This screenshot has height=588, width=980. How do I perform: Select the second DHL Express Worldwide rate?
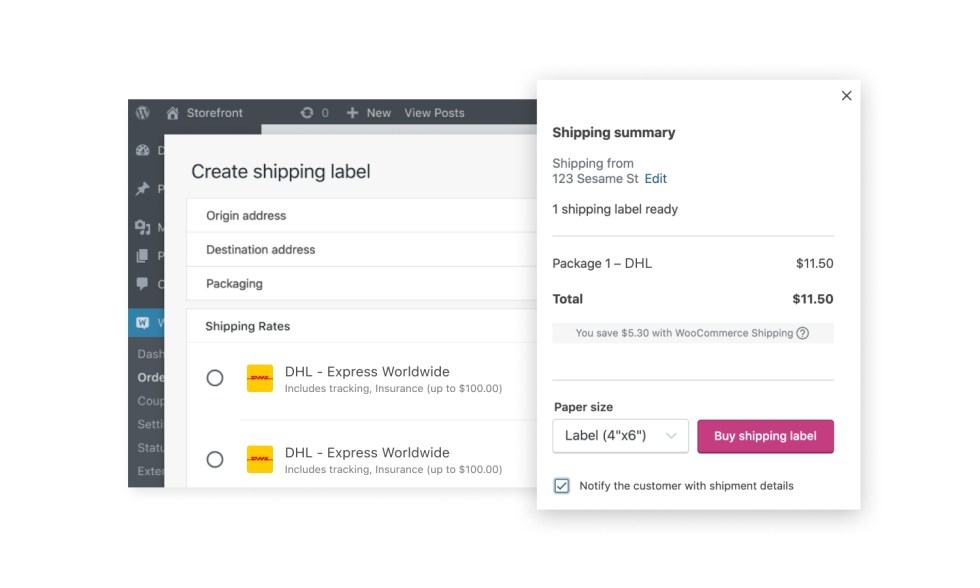215,459
